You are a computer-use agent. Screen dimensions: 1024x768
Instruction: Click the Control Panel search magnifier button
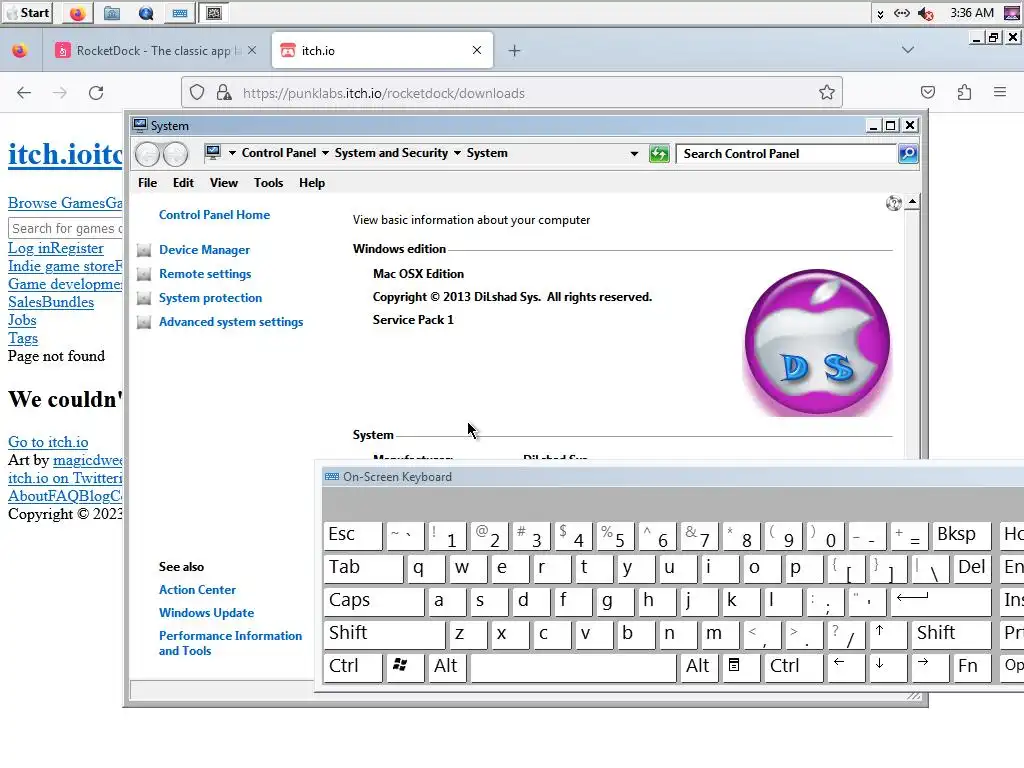point(908,154)
